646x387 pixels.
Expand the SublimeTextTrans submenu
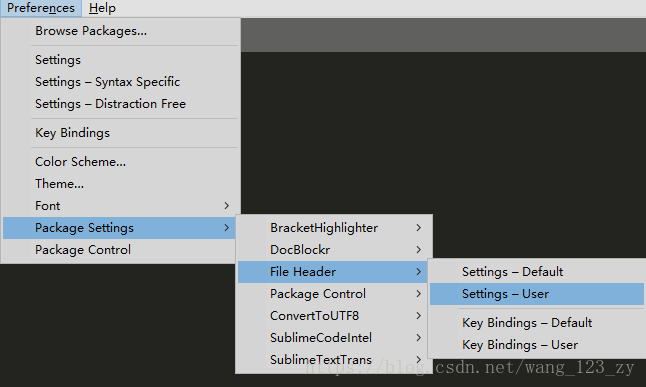333,360
